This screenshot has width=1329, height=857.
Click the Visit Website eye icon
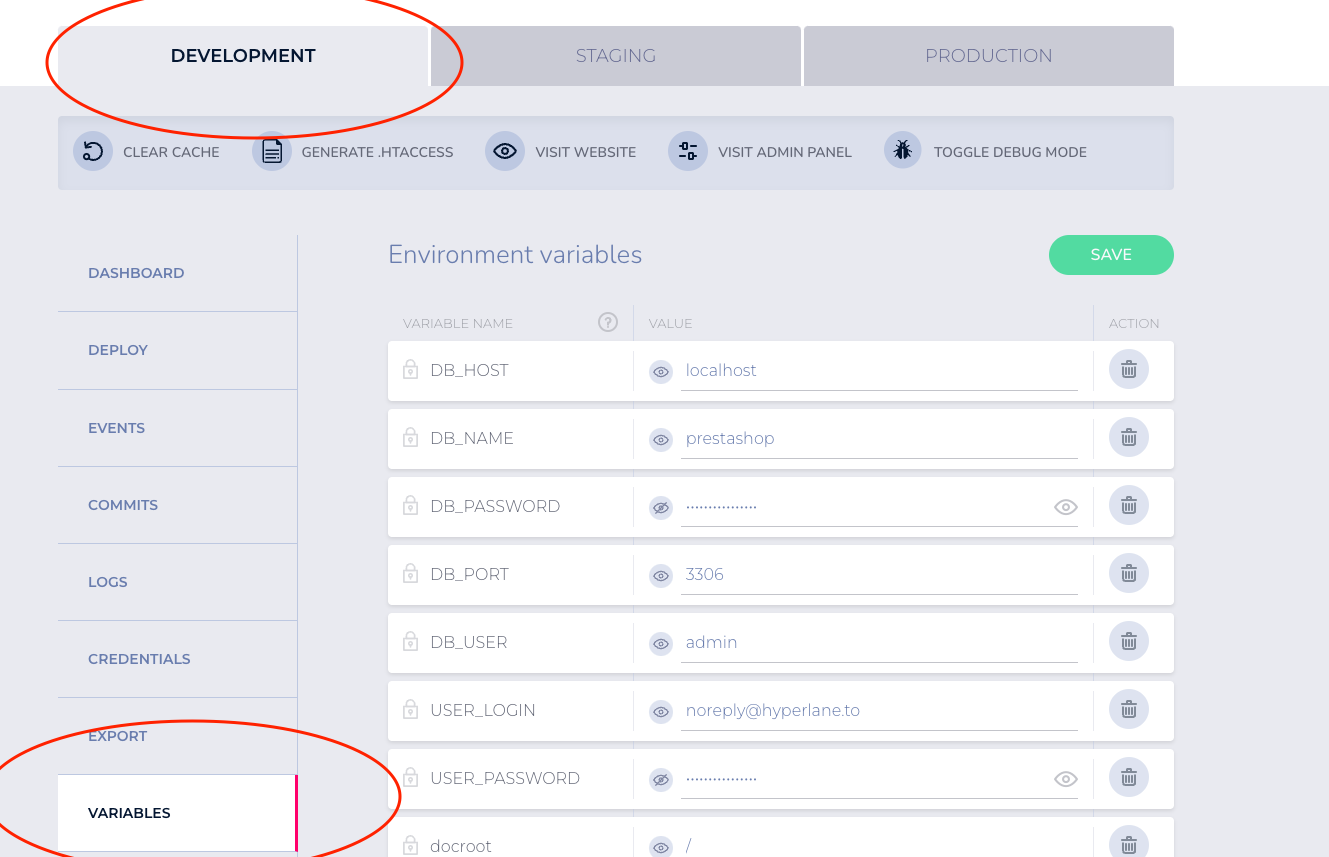(x=505, y=152)
